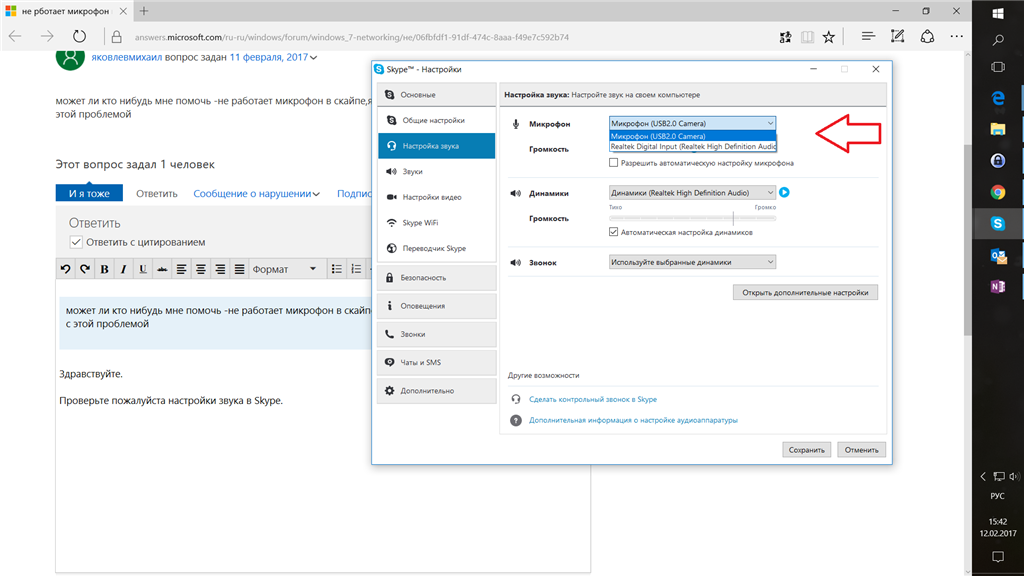Open Переводчик Skype settings
The height and width of the screenshot is (576, 1024).
click(x=436, y=248)
